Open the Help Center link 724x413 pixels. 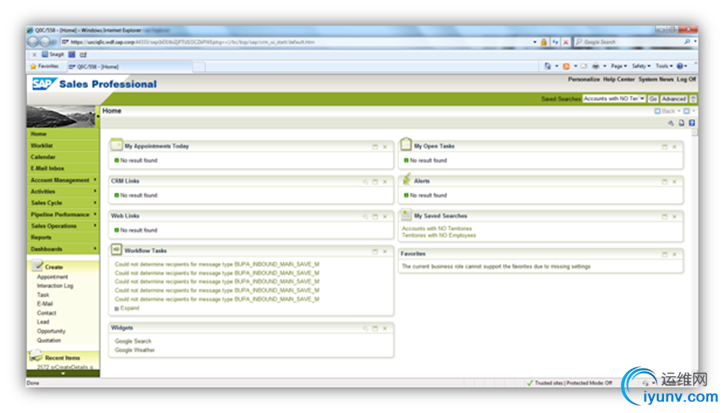tap(619, 79)
